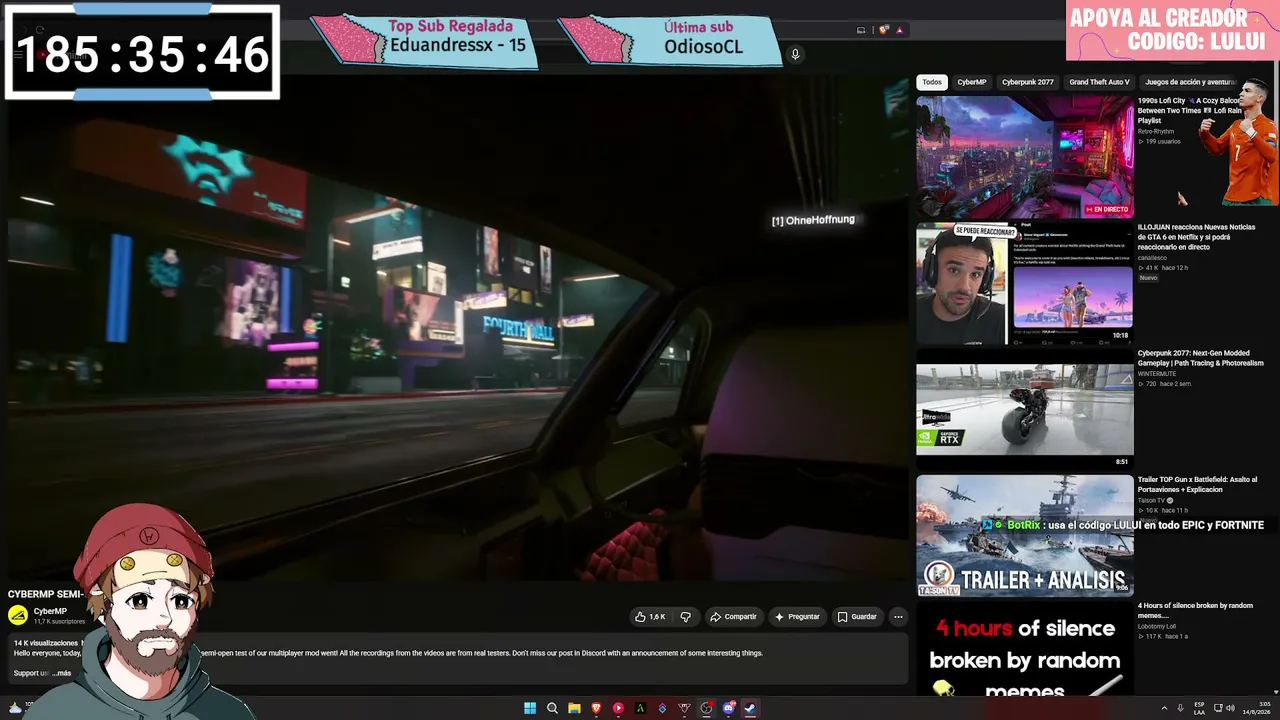Open File Explorer from the taskbar
The width and height of the screenshot is (1280, 720).
coord(574,708)
